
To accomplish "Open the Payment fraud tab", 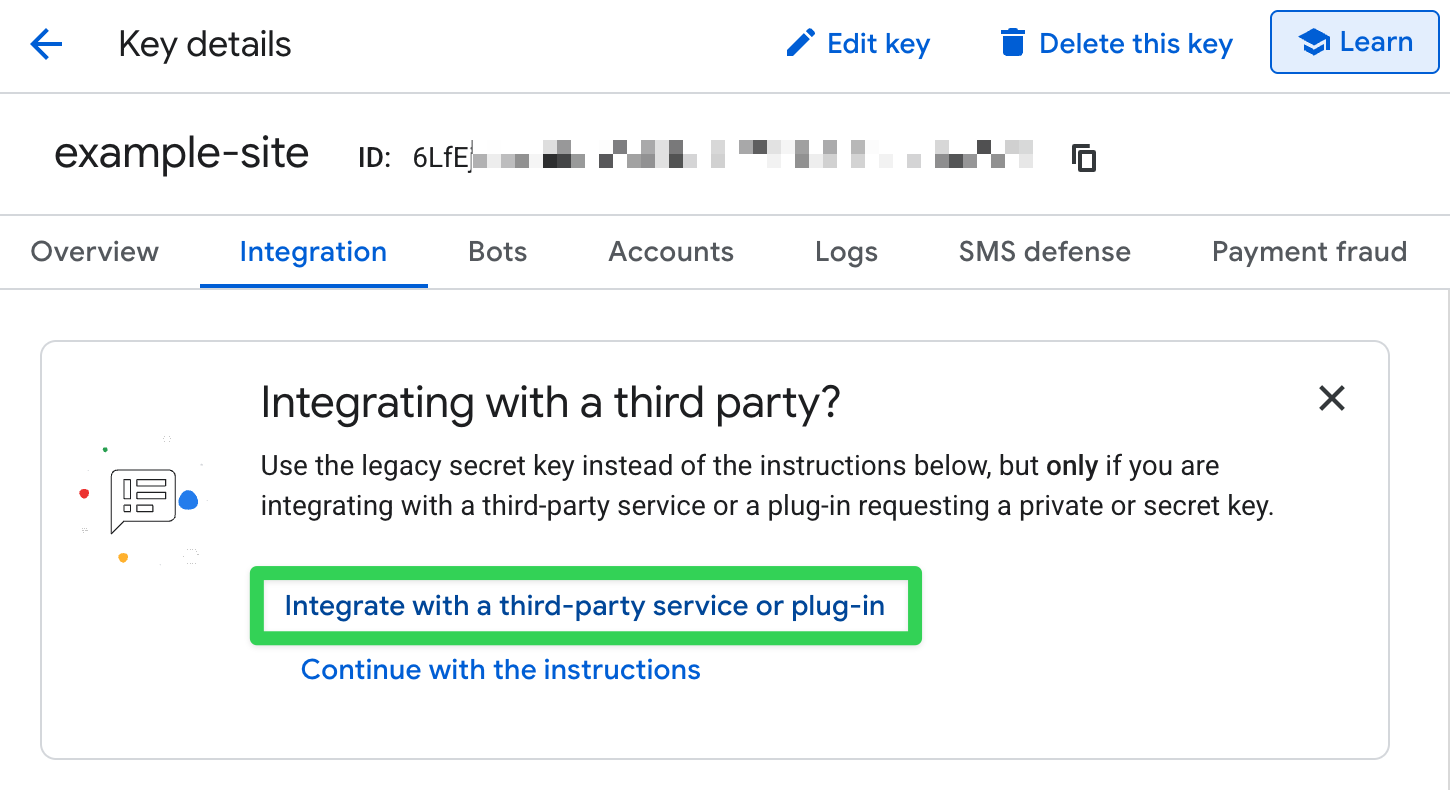I will 1308,252.
